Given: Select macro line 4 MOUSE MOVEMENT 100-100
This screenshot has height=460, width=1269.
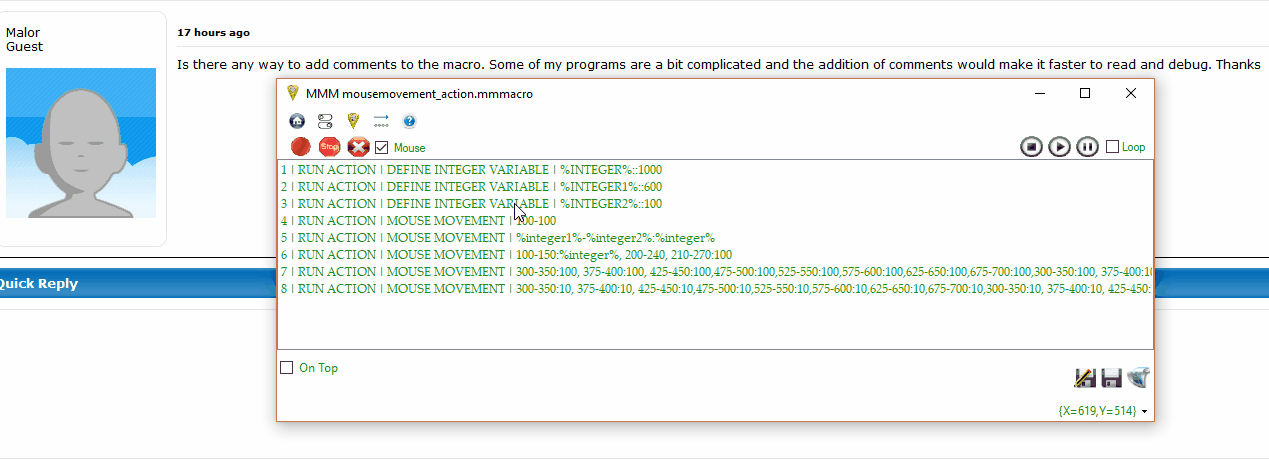Looking at the screenshot, I should [420, 221].
